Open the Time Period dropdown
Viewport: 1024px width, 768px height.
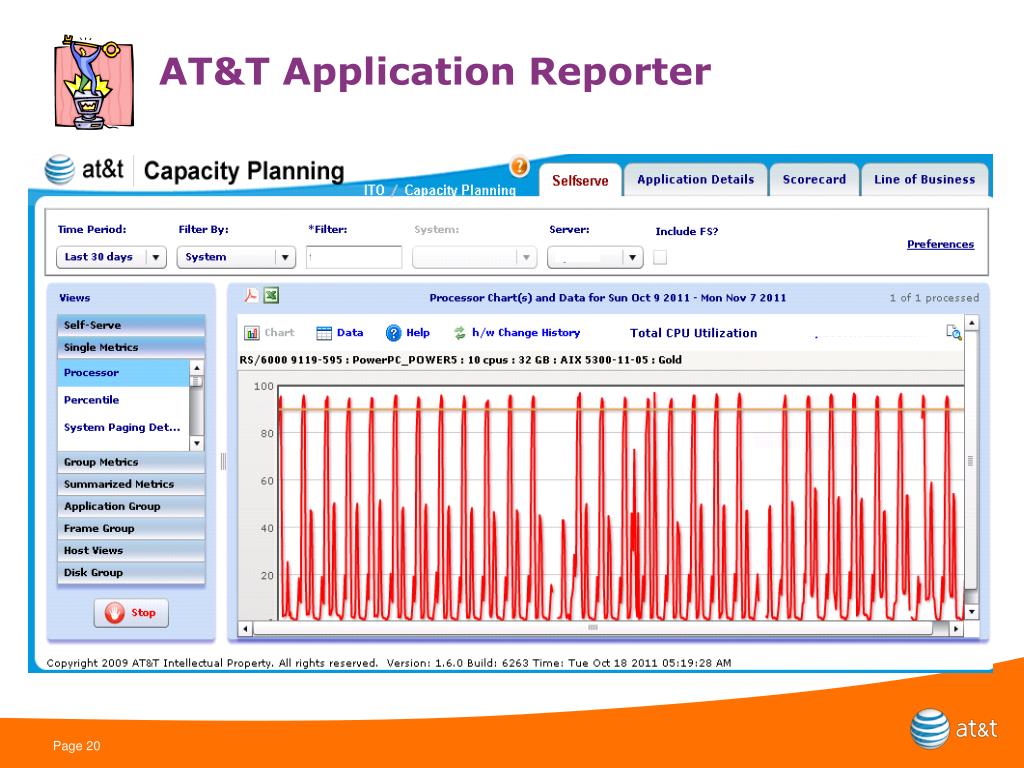(111, 257)
